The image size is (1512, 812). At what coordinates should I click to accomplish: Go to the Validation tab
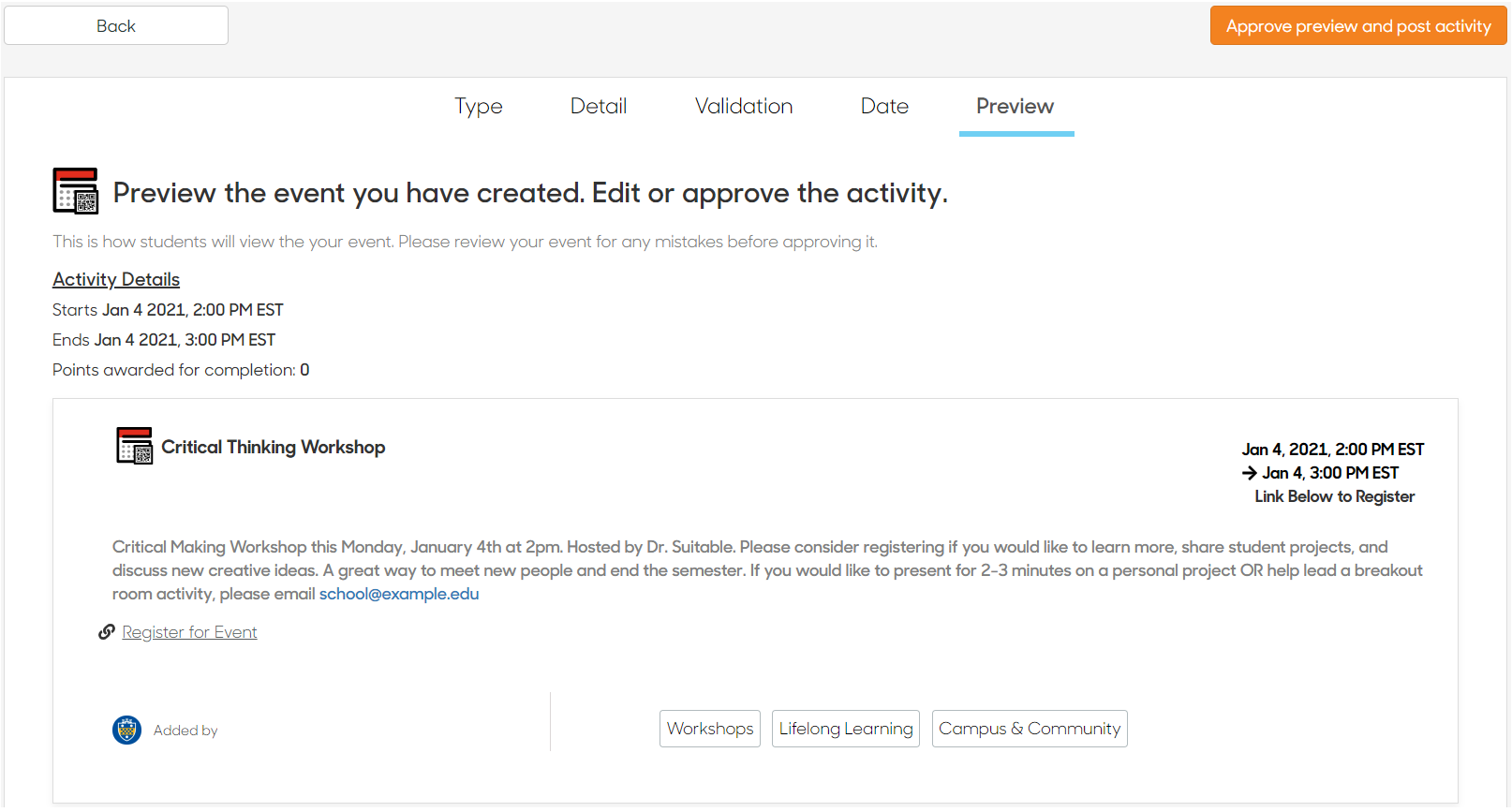click(x=744, y=106)
